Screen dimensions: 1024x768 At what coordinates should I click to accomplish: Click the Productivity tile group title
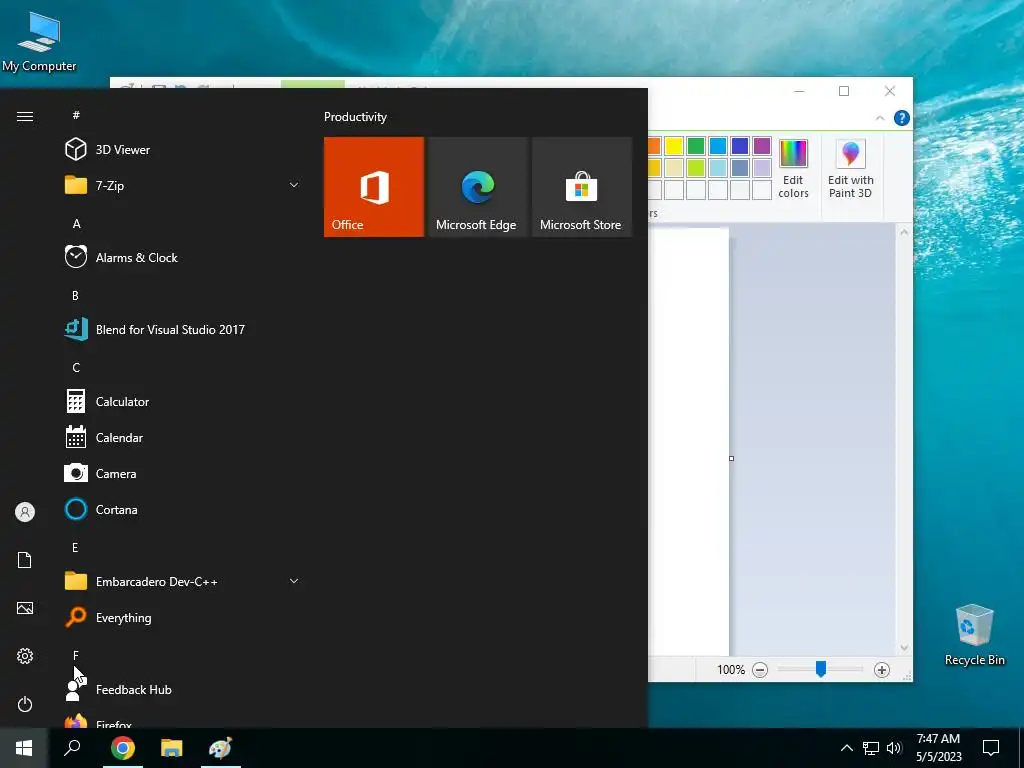[355, 117]
